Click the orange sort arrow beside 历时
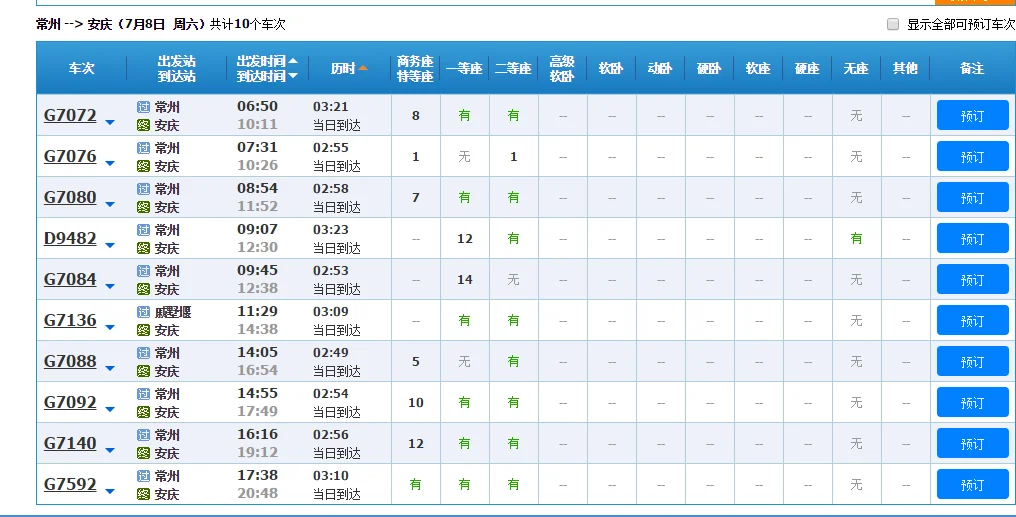 click(x=363, y=68)
